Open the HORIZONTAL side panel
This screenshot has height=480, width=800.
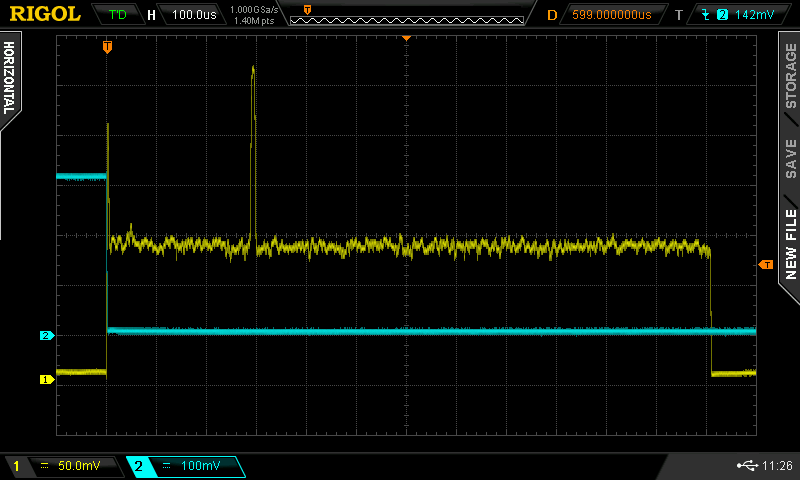9,80
